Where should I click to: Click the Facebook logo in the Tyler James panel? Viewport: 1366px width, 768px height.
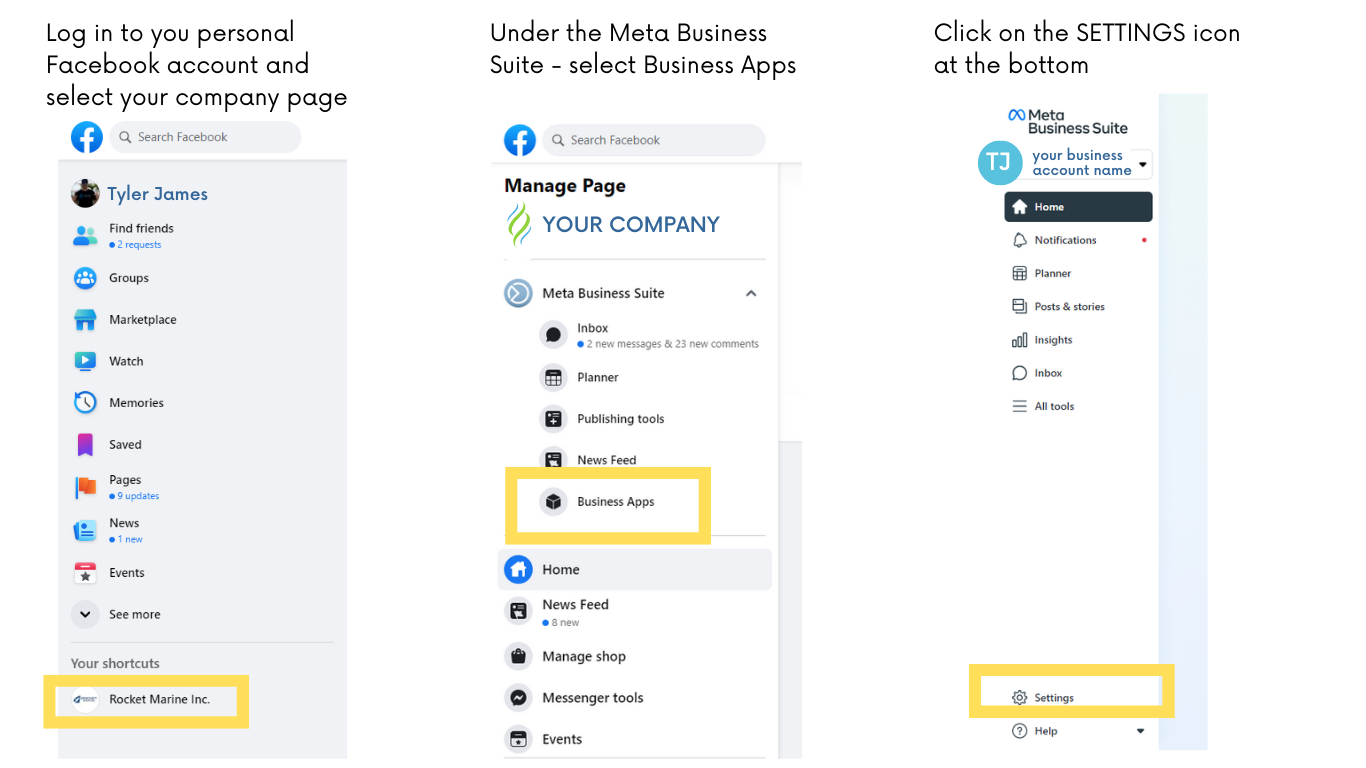pyautogui.click(x=87, y=137)
